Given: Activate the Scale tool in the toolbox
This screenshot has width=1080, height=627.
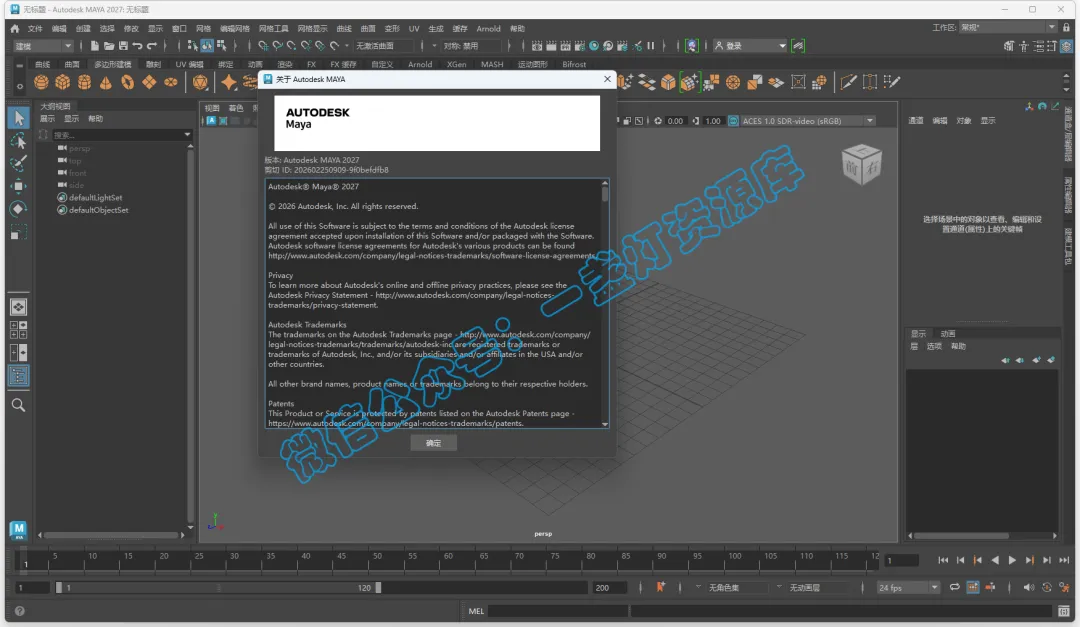Looking at the screenshot, I should coord(19,232).
